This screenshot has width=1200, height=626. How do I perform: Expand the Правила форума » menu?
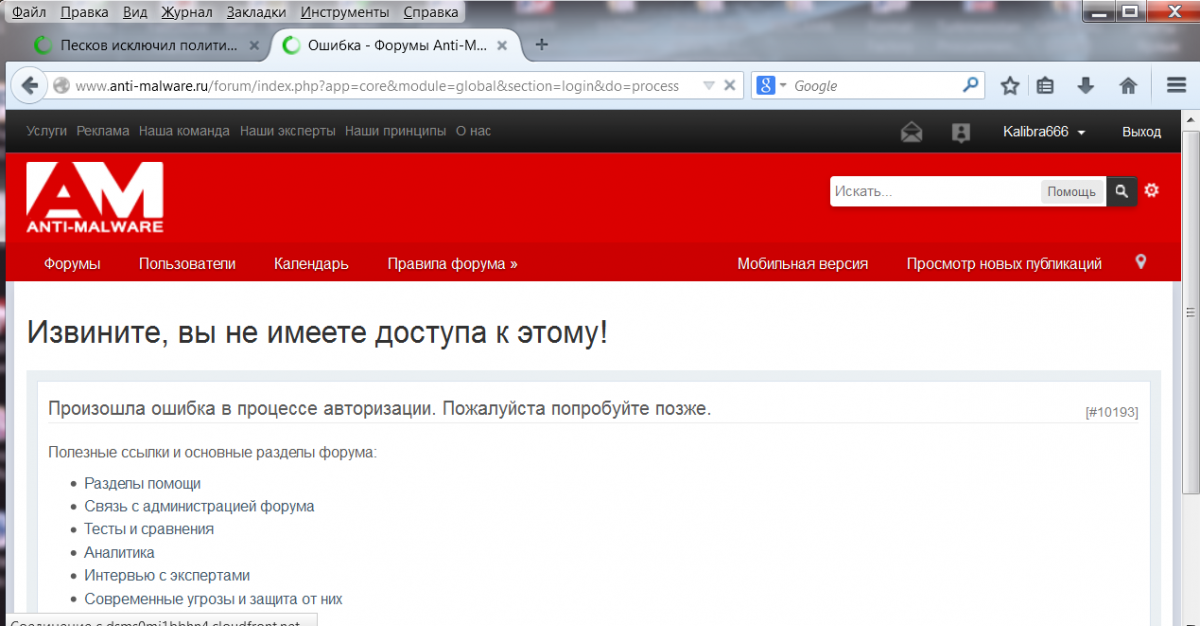[452, 264]
